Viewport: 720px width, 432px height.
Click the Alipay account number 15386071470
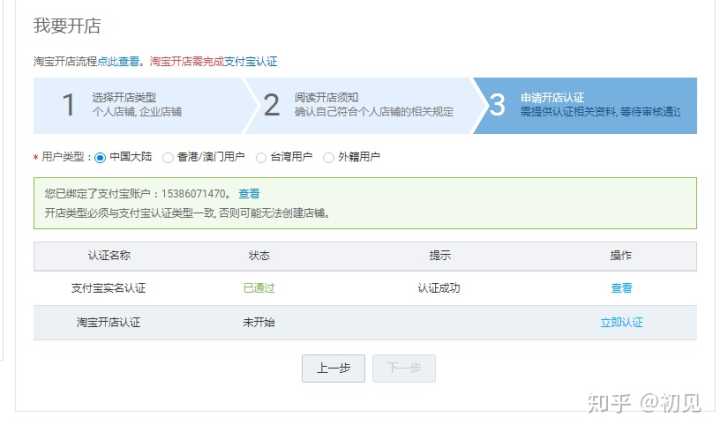click(193, 194)
